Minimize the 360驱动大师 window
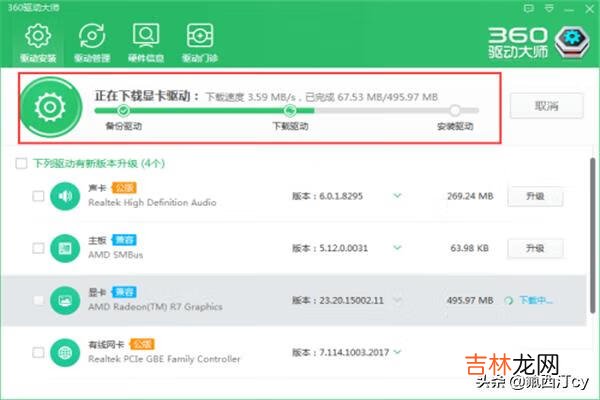Viewport: 600px width, 400px height. (x=569, y=10)
